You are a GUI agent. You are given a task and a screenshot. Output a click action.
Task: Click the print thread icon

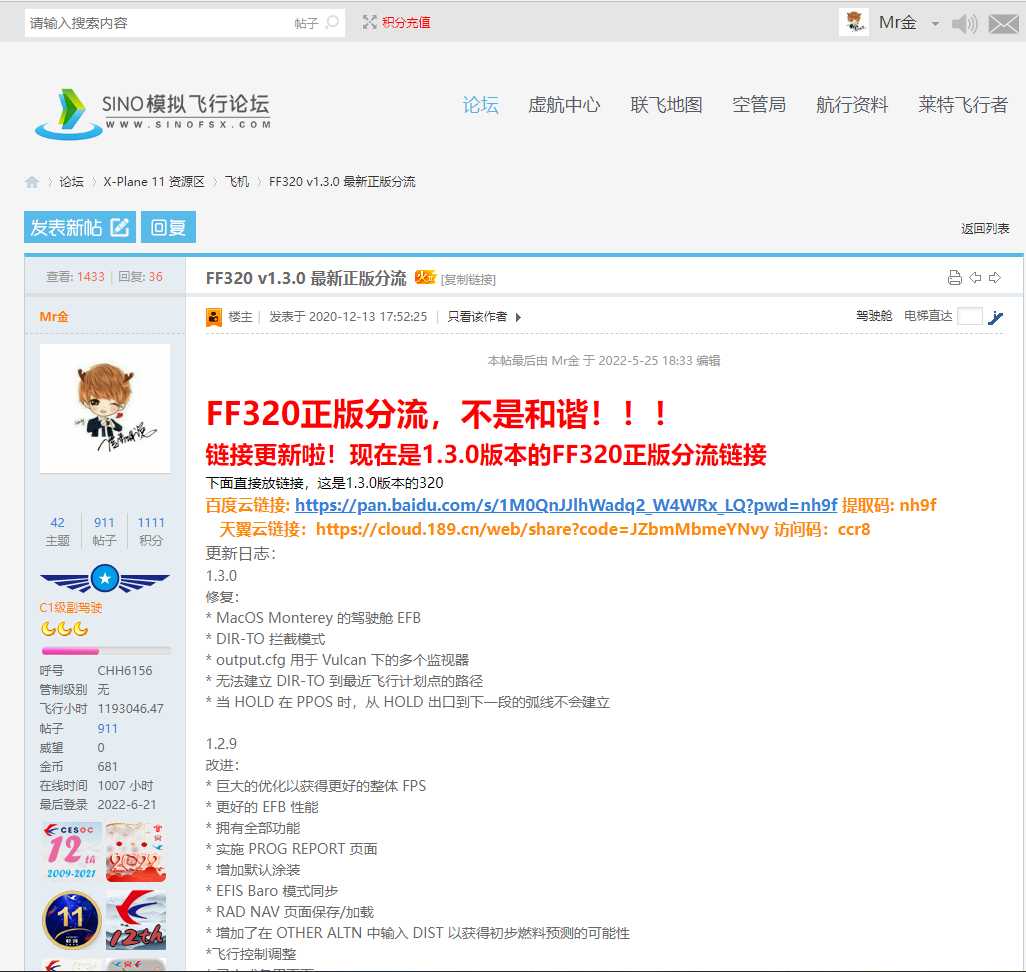point(955,278)
